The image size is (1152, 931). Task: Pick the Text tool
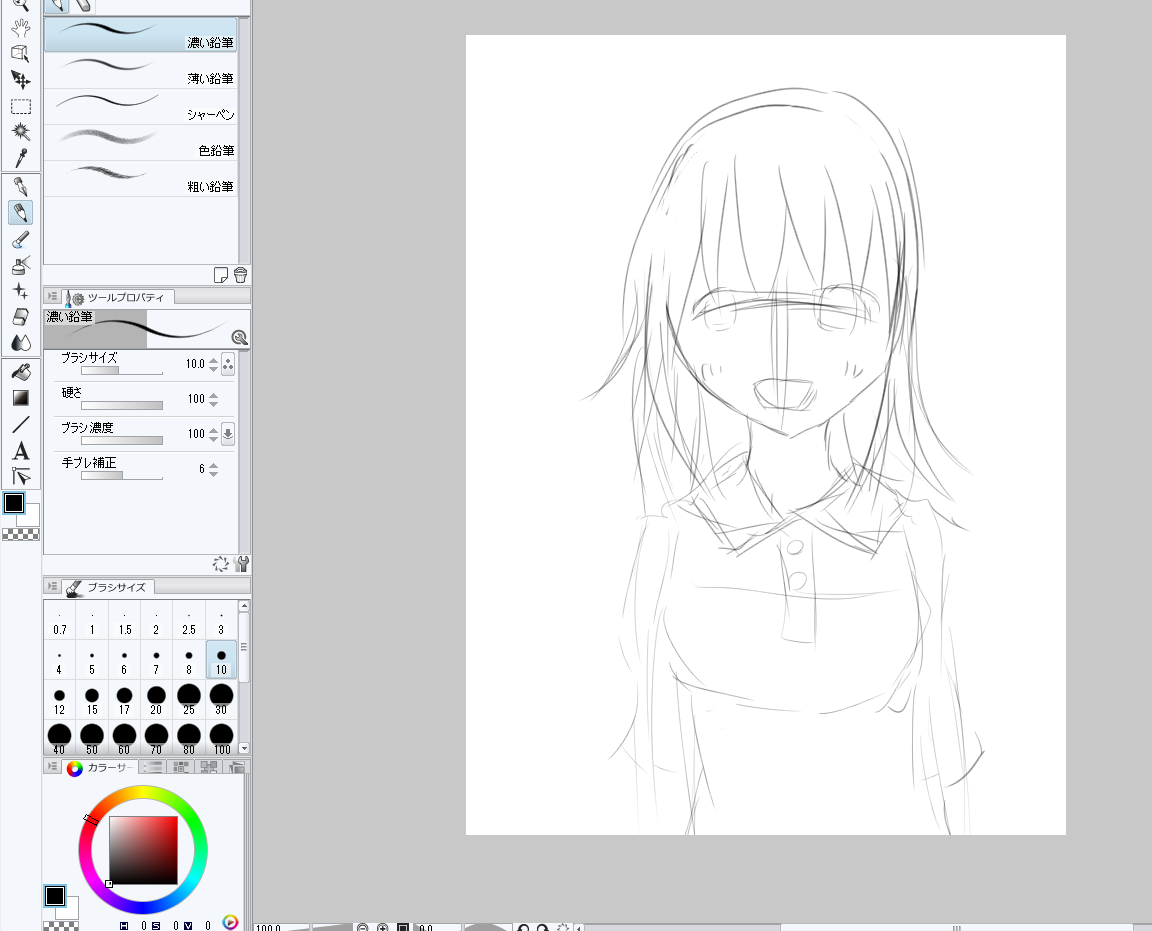[20, 451]
